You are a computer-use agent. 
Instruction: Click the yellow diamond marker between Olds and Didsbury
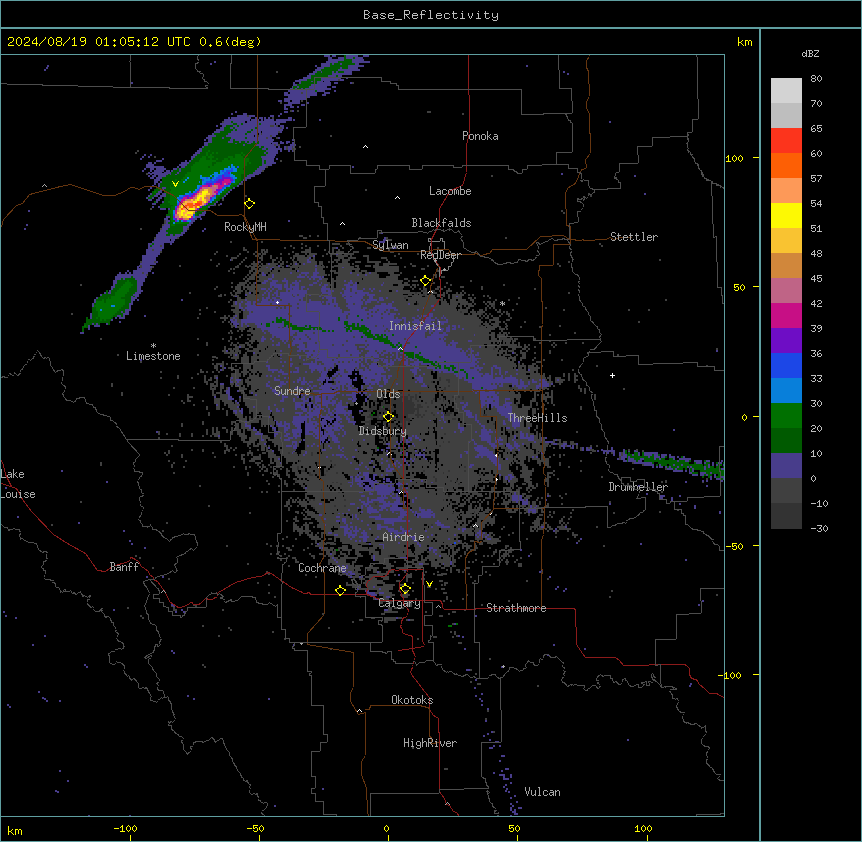click(389, 417)
